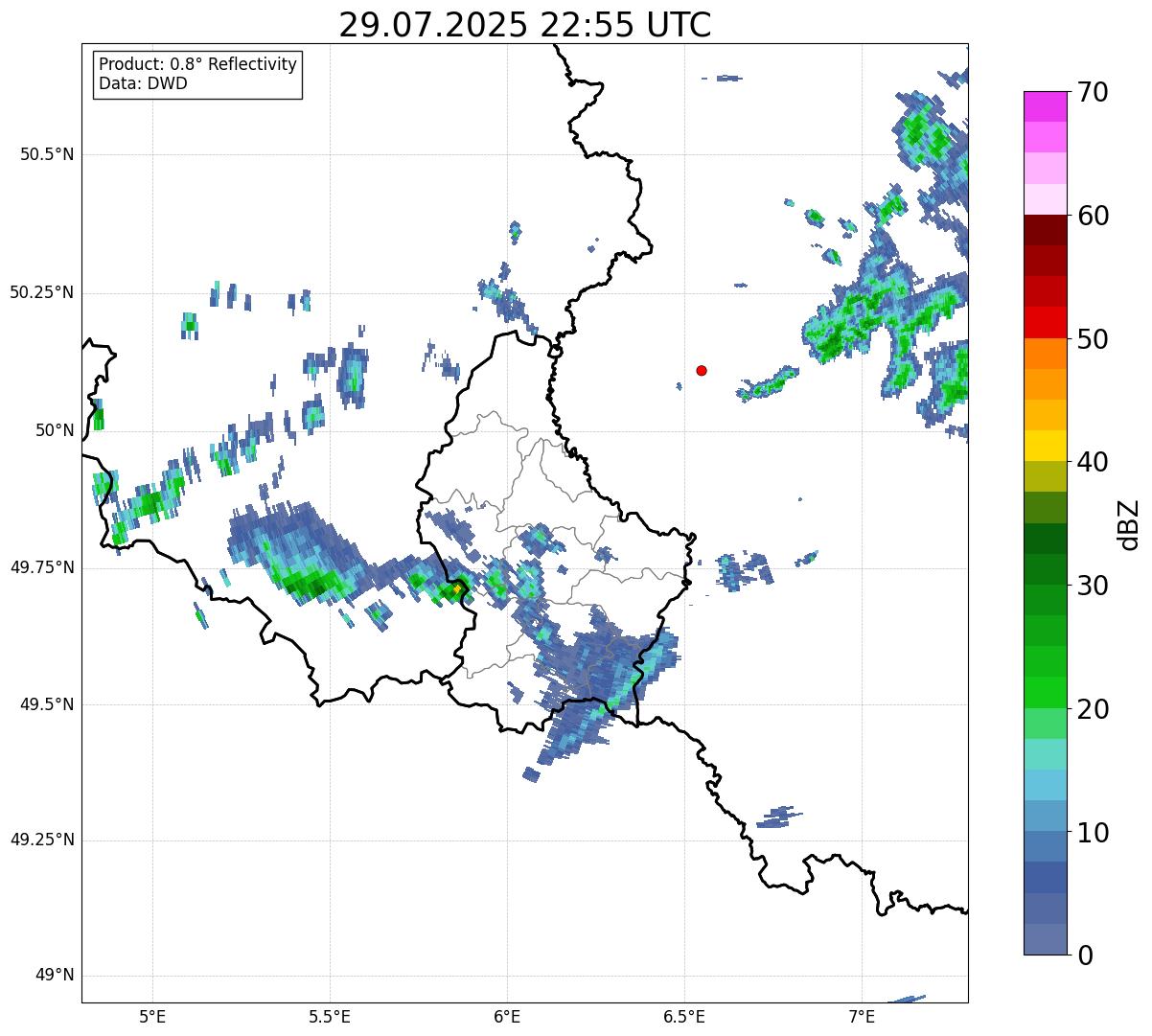Pick the dark maroon colorbar swatch below 60

[1045, 230]
